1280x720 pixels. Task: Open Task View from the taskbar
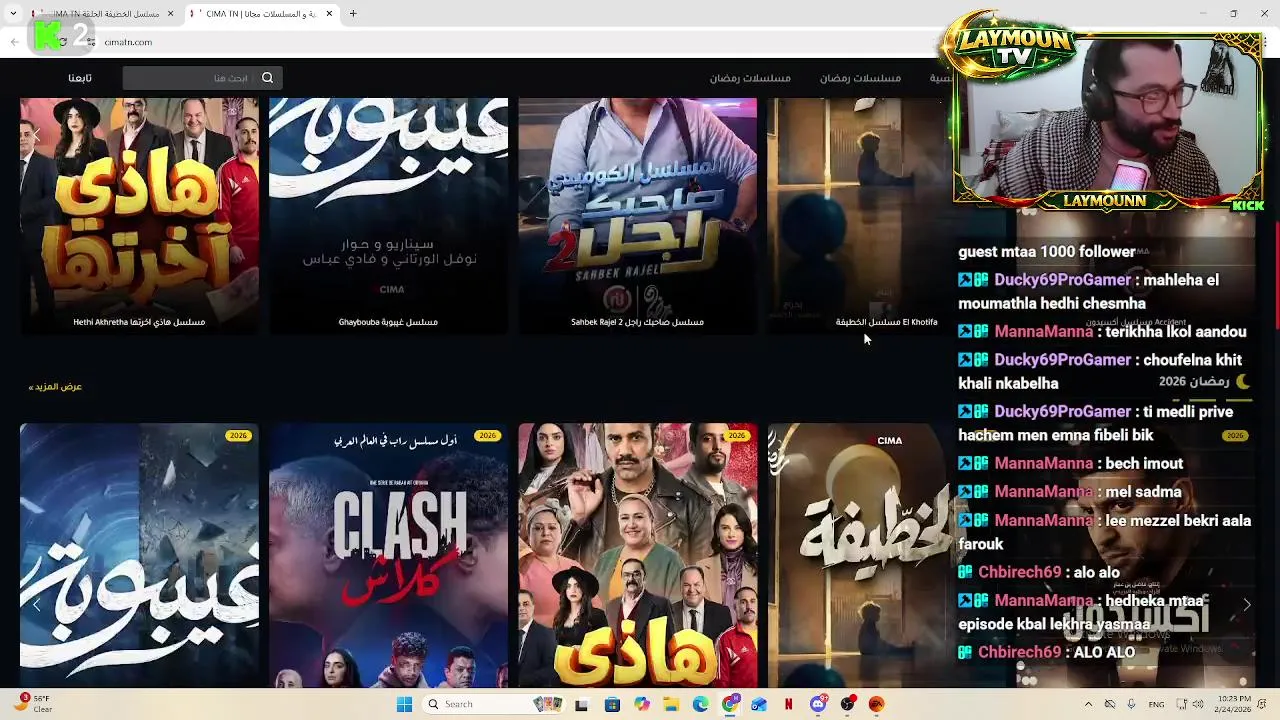[581, 704]
